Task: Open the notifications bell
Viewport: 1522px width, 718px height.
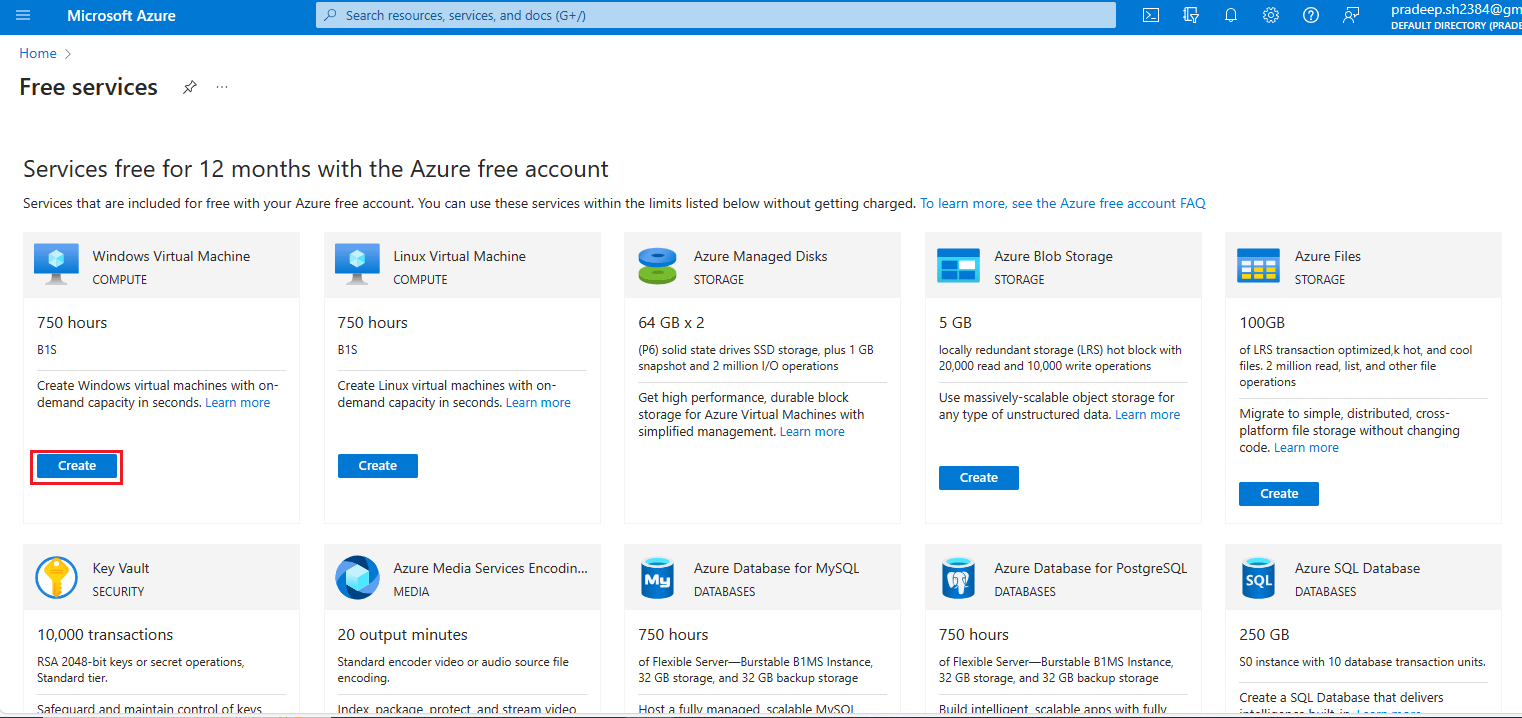Action: pyautogui.click(x=1231, y=15)
